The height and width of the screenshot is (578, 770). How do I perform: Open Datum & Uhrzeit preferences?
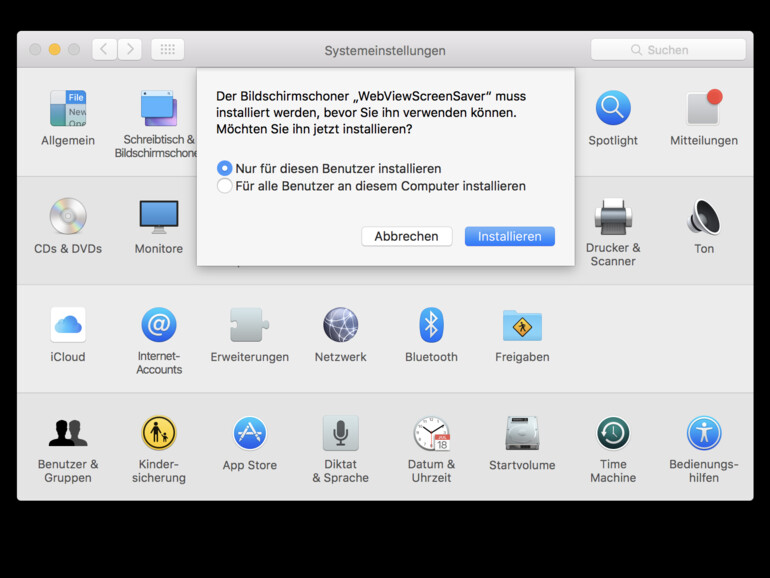(x=431, y=433)
